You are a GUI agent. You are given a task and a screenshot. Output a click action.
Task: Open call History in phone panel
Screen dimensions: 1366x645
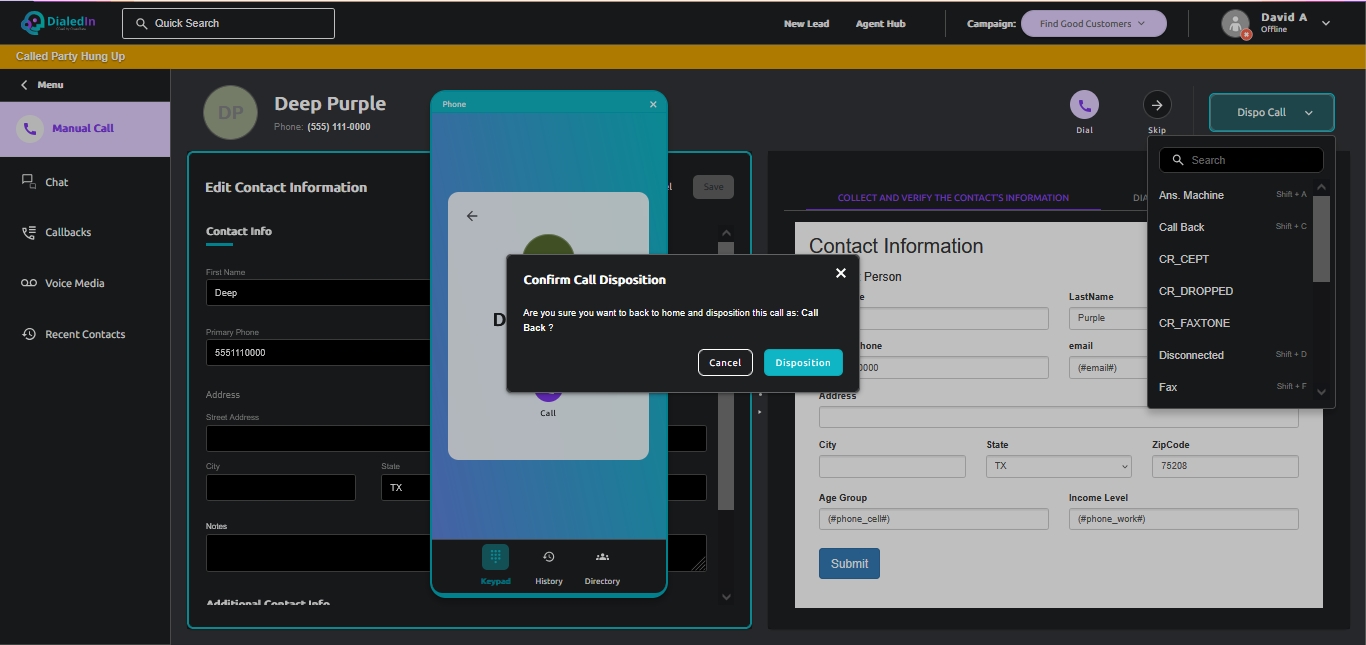[548, 565]
